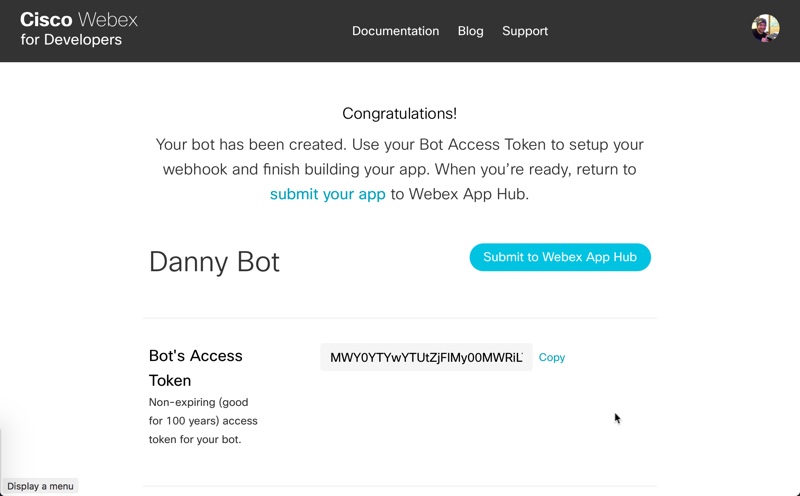Copy the bot's access token
Image resolution: width=800 pixels, height=496 pixels.
552,357
